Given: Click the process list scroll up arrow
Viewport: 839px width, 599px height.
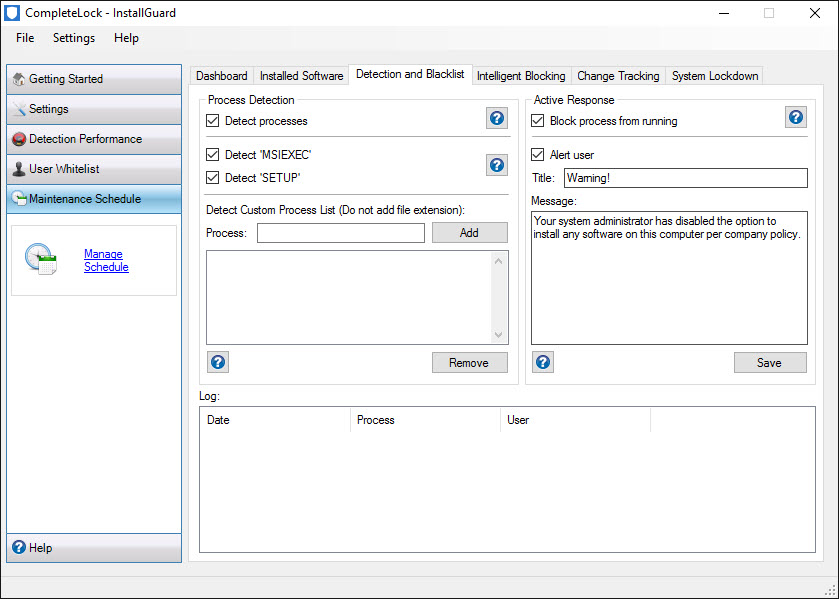Looking at the screenshot, I should tap(498, 261).
